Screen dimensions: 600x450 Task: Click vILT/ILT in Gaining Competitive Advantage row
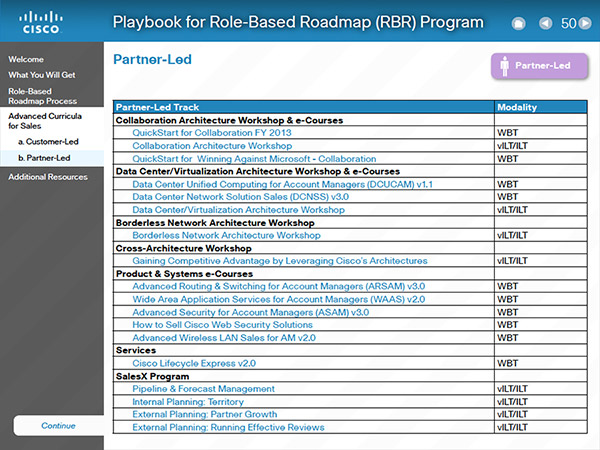512,261
